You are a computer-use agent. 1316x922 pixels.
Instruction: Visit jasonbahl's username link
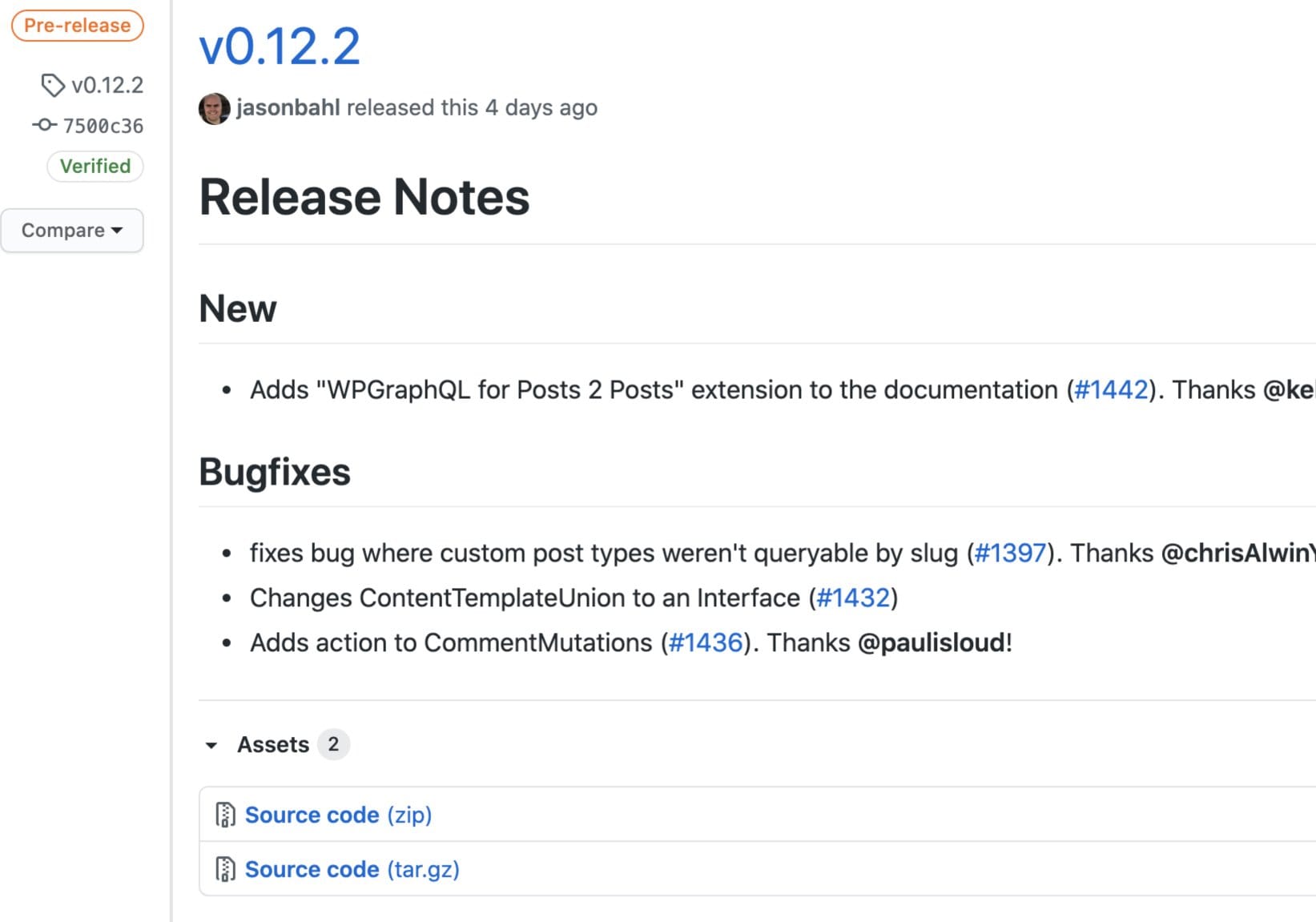coord(288,107)
